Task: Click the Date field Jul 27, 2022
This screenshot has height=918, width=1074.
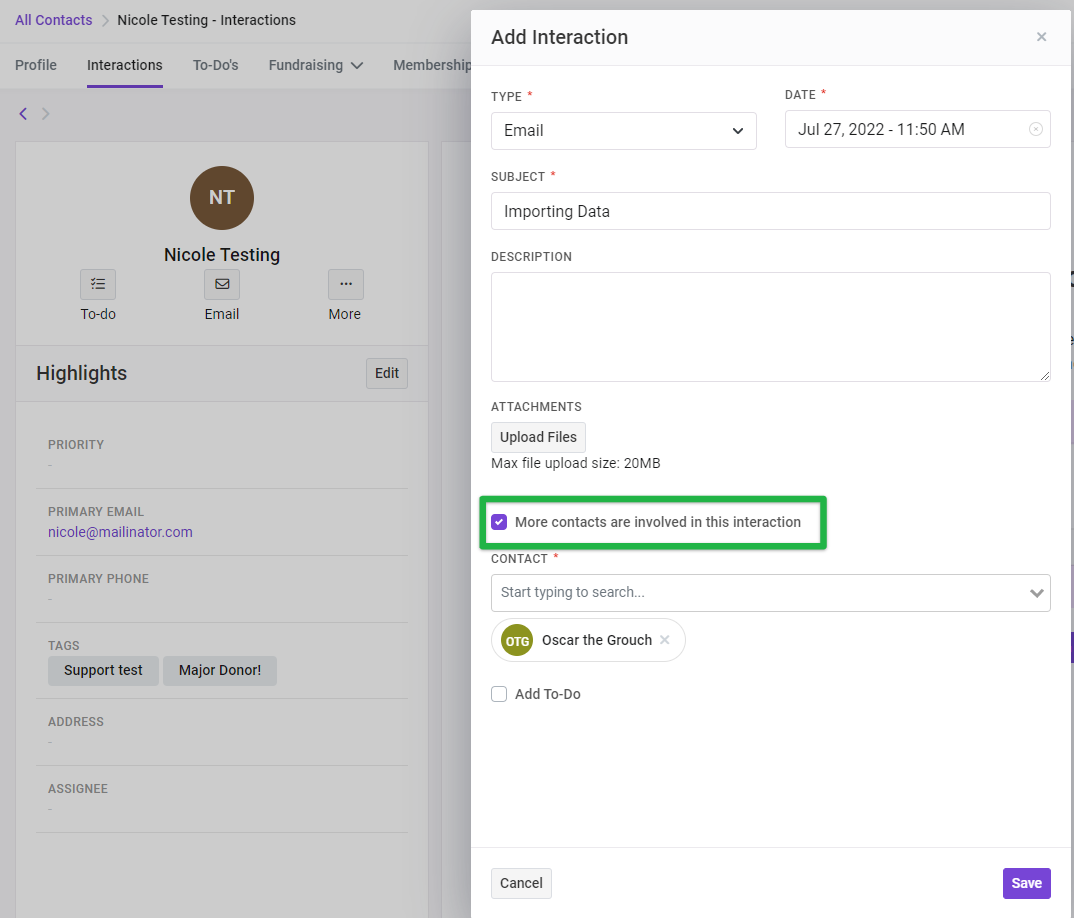Action: pos(917,129)
